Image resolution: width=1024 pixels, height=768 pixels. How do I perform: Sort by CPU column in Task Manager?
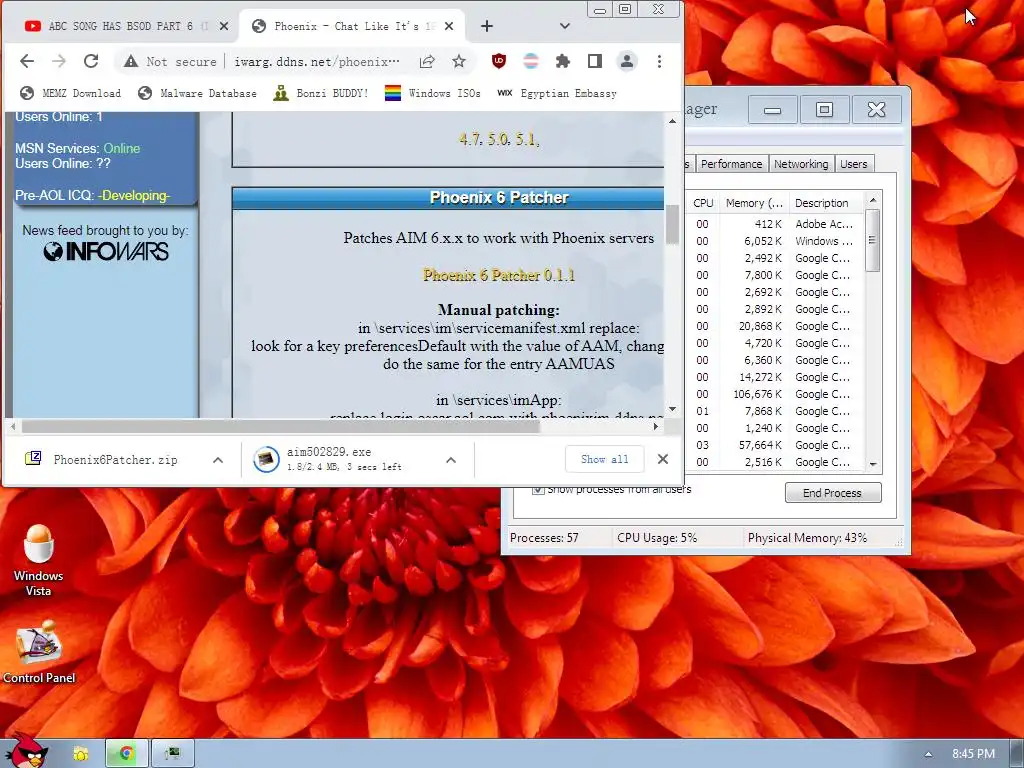click(x=703, y=203)
